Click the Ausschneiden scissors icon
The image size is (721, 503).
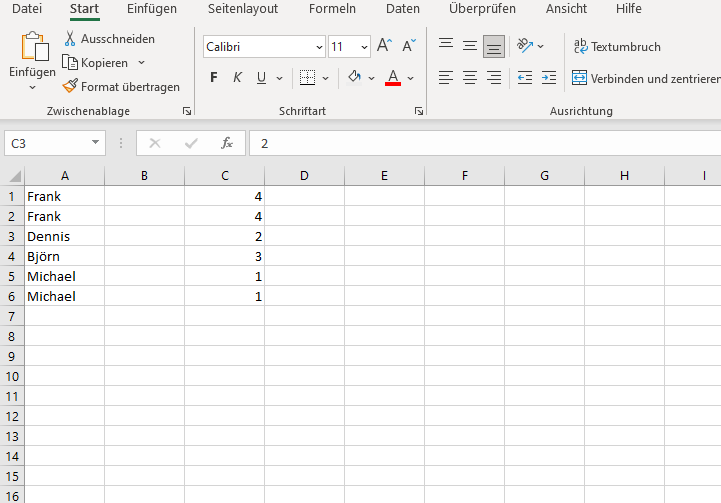coord(71,39)
